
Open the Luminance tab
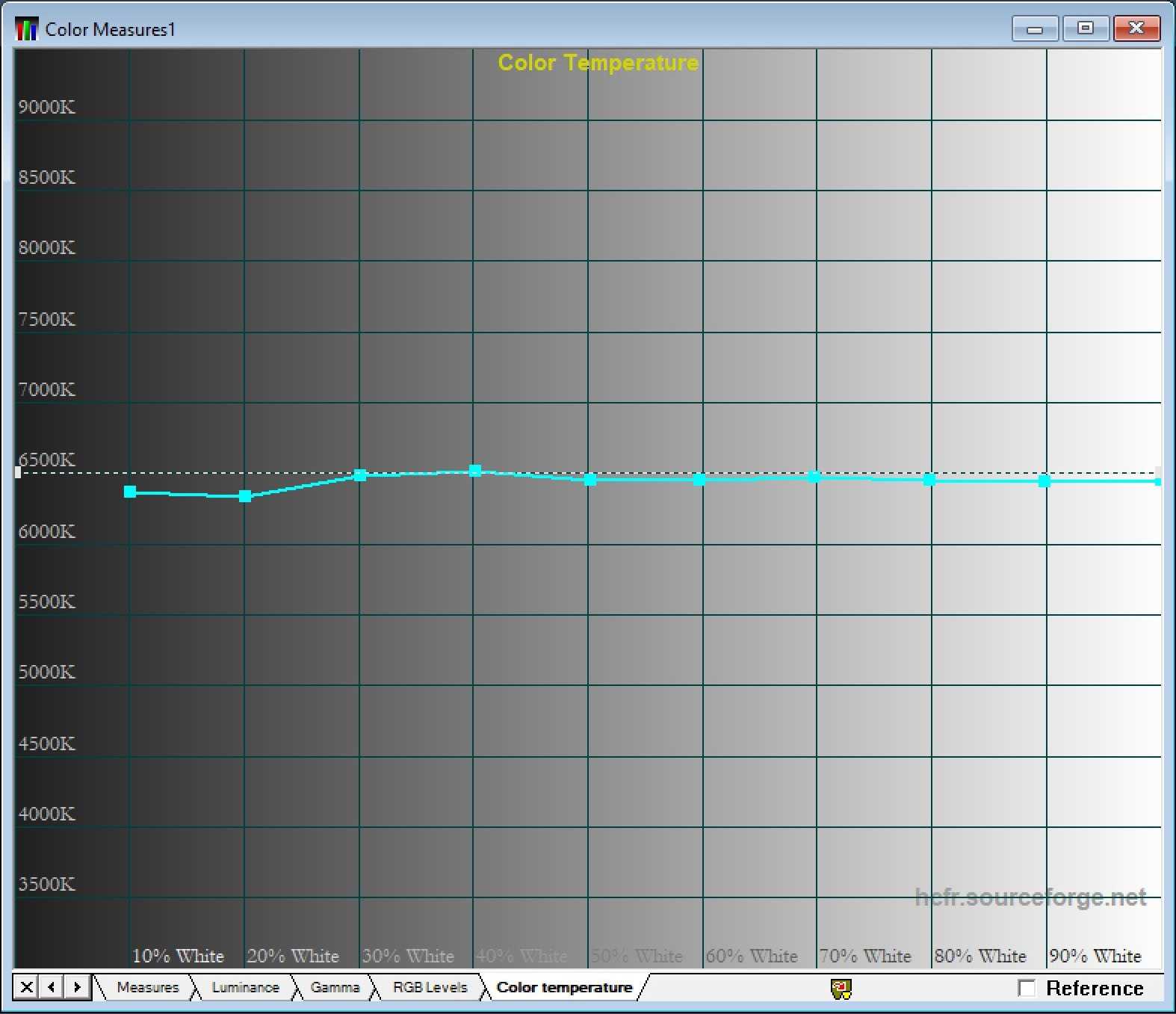(x=245, y=987)
